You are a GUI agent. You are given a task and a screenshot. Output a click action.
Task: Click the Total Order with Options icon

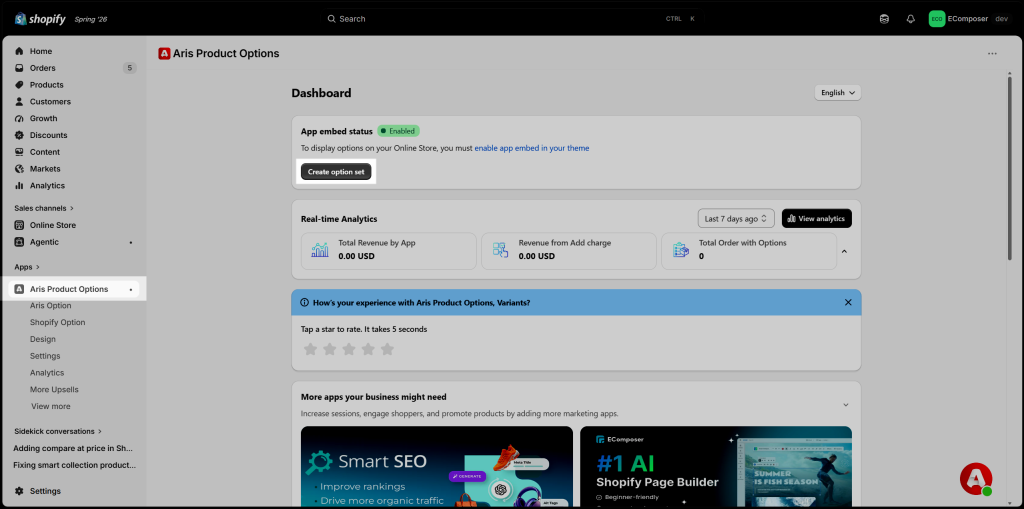tap(681, 250)
